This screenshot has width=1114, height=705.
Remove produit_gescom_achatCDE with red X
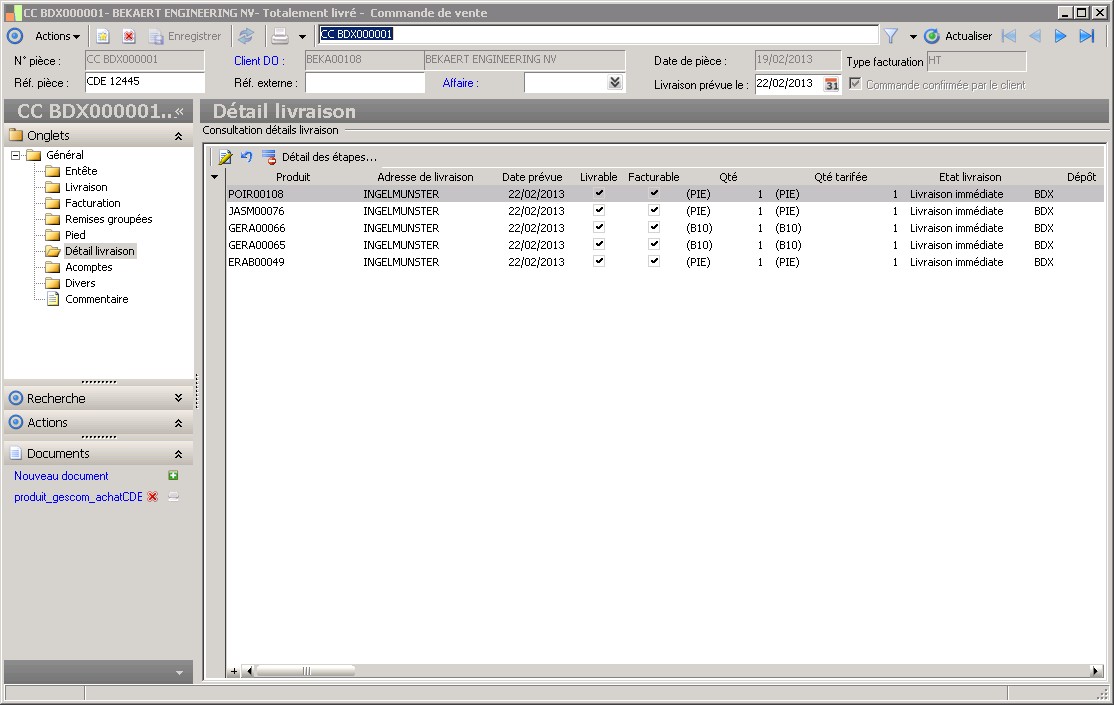click(152, 497)
